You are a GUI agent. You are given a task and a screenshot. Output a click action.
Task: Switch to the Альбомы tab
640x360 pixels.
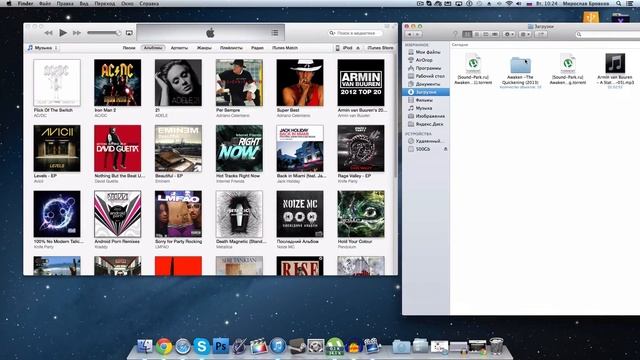pyautogui.click(x=153, y=48)
